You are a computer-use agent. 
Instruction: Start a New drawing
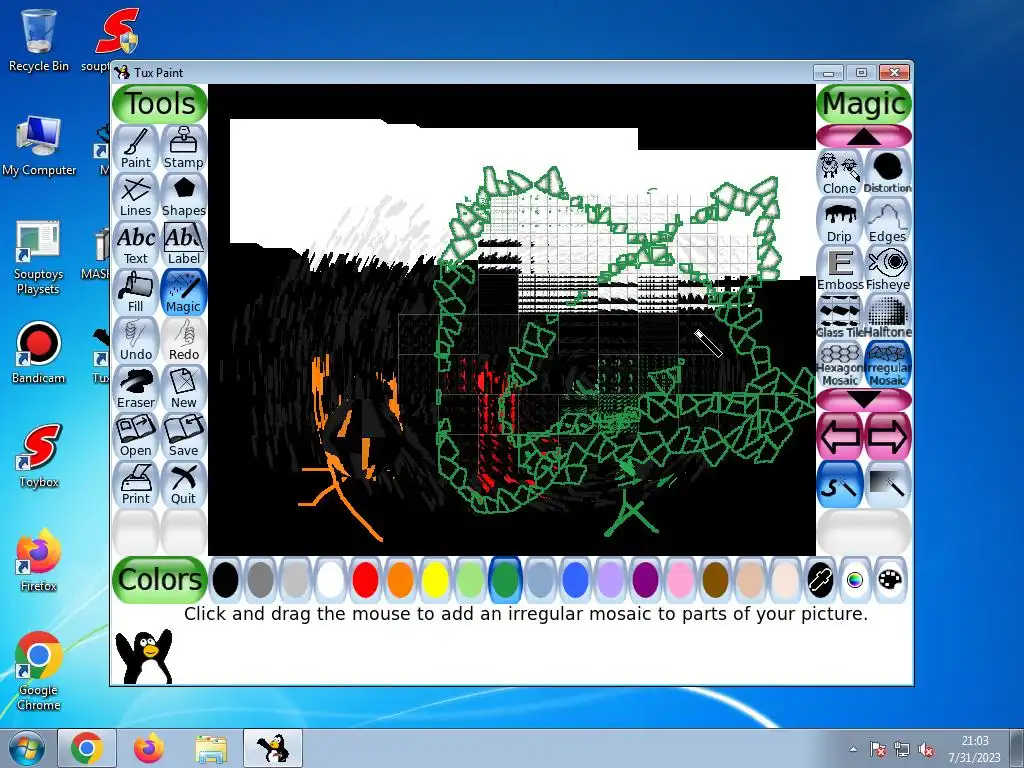(184, 388)
